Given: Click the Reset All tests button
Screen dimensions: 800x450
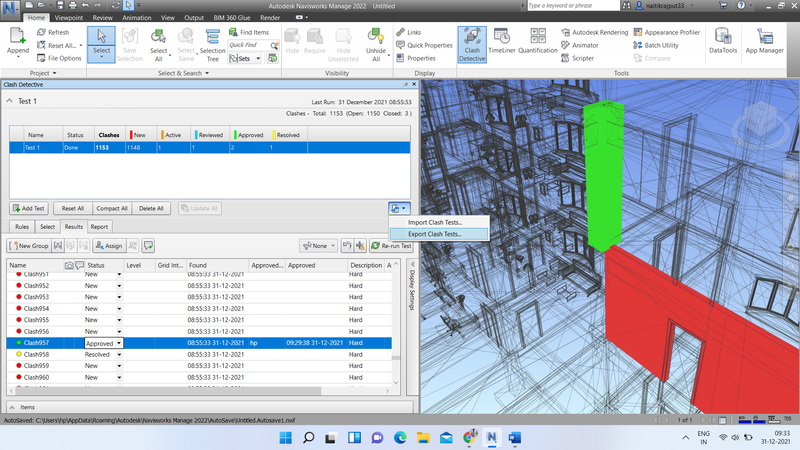Looking at the screenshot, I should pyautogui.click(x=72, y=208).
